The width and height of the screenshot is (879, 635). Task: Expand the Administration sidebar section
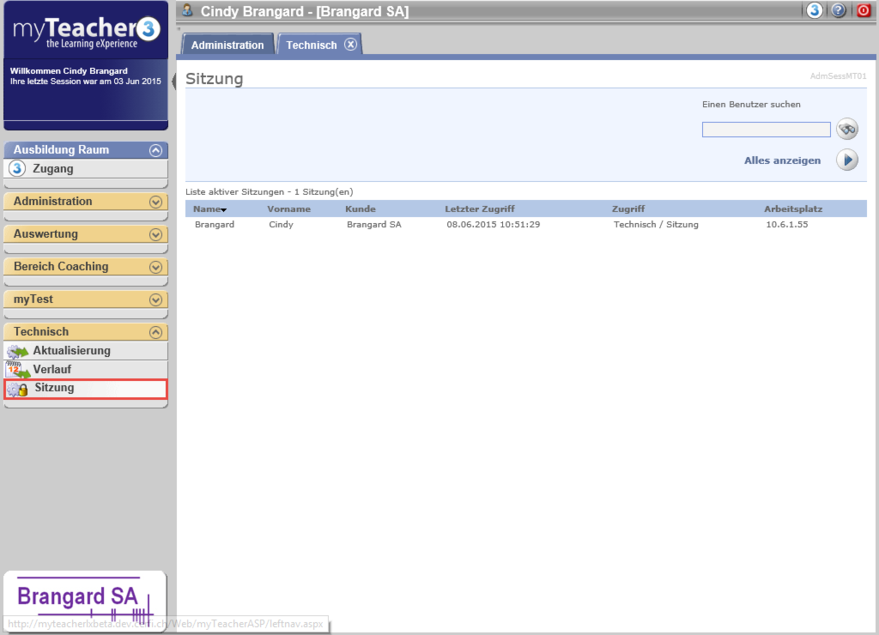click(x=155, y=202)
